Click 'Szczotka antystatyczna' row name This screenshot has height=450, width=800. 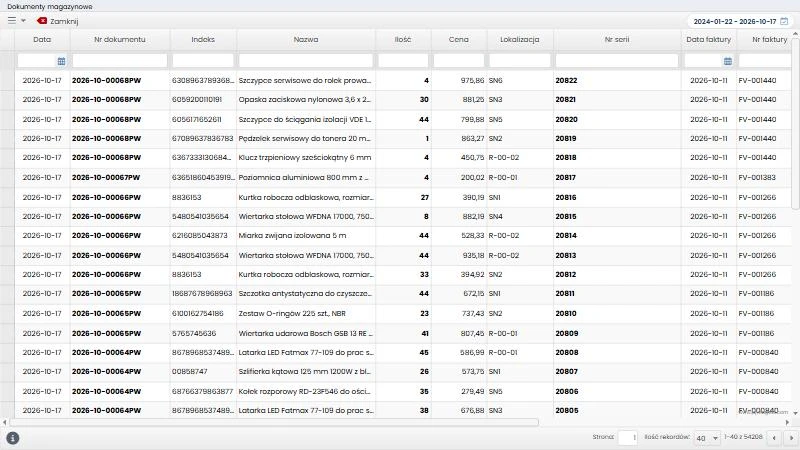(305, 294)
